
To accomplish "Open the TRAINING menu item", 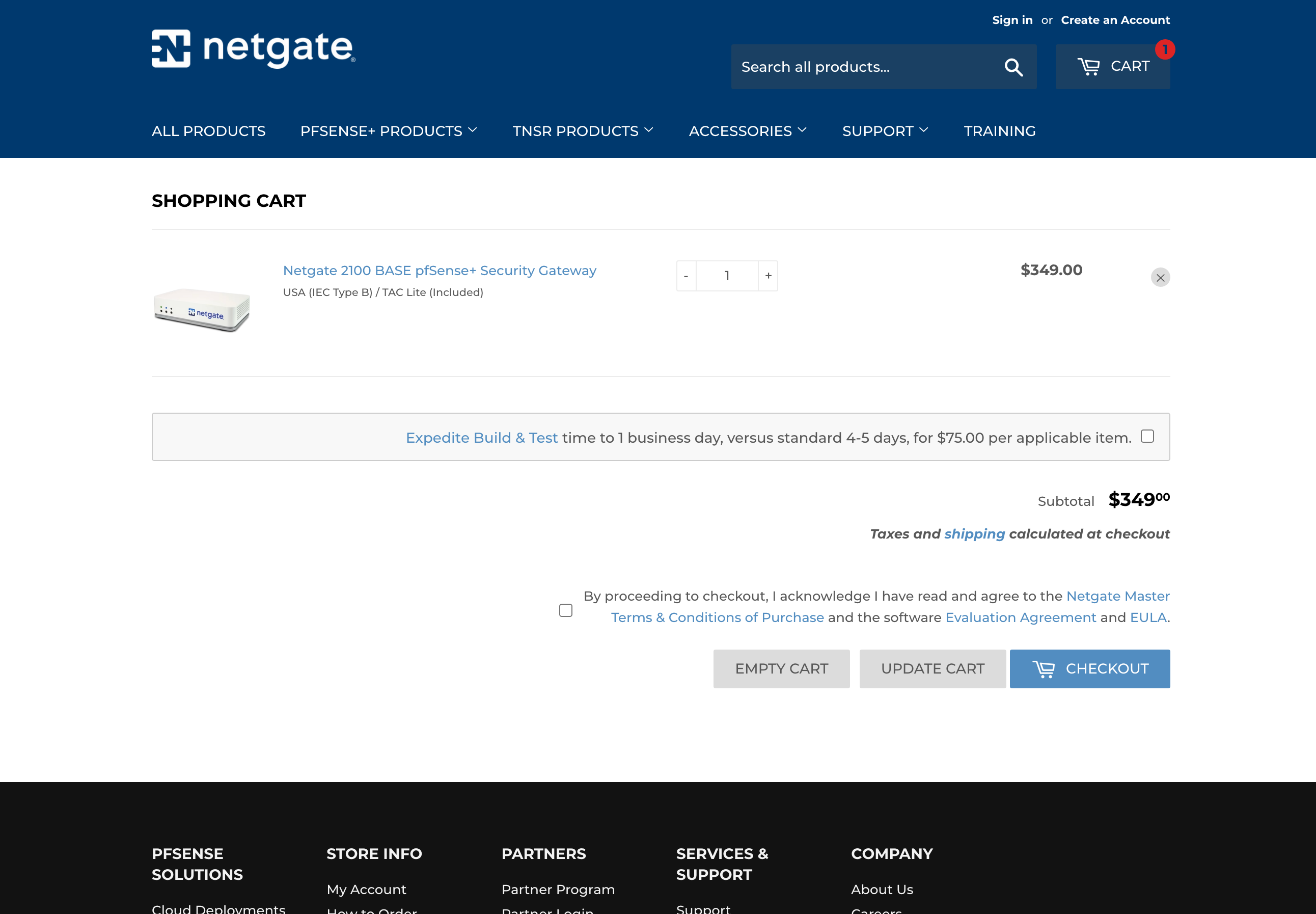I will 999,131.
